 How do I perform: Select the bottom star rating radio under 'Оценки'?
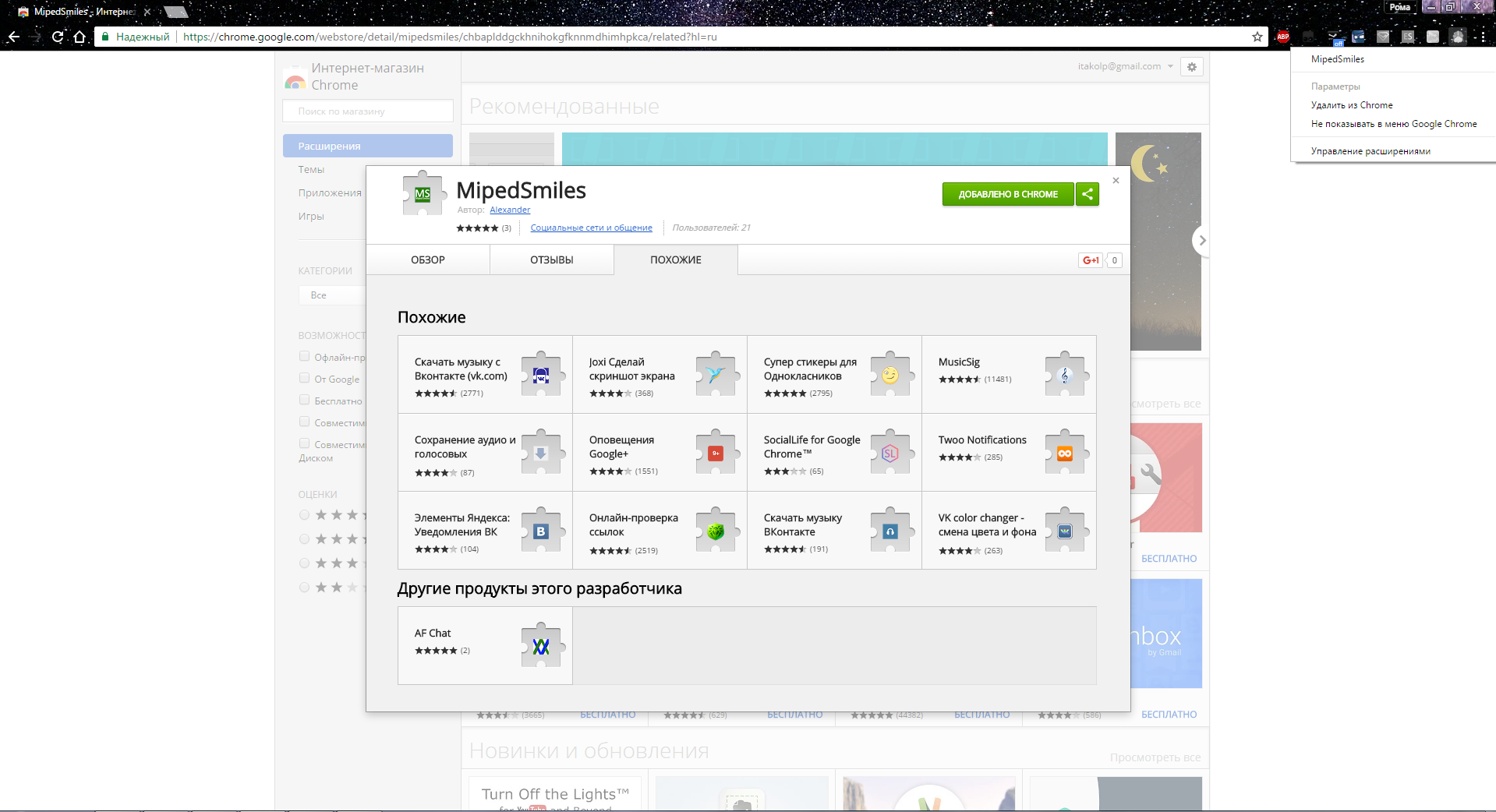305,588
